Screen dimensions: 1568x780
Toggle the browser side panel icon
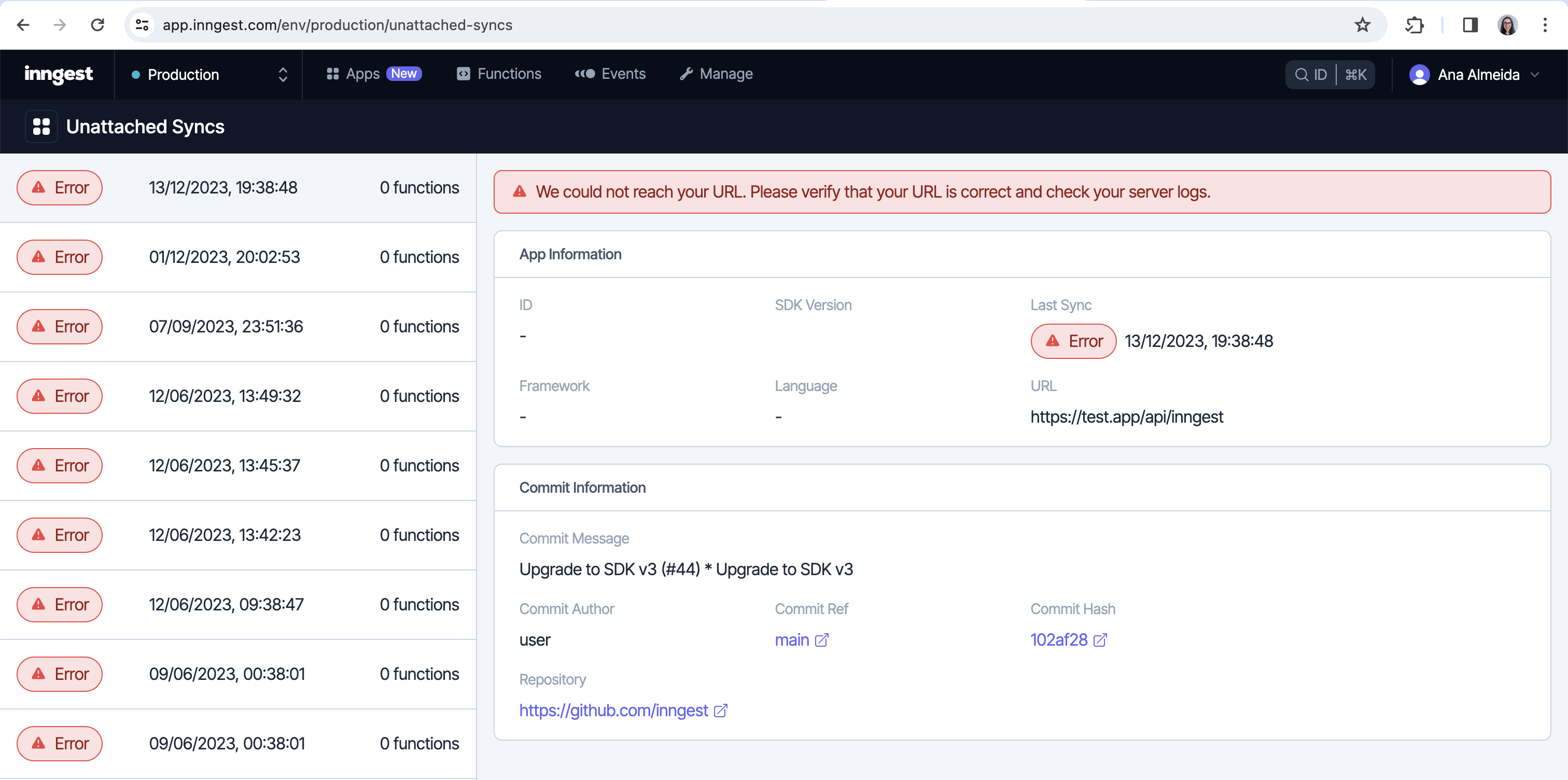pyautogui.click(x=1470, y=25)
